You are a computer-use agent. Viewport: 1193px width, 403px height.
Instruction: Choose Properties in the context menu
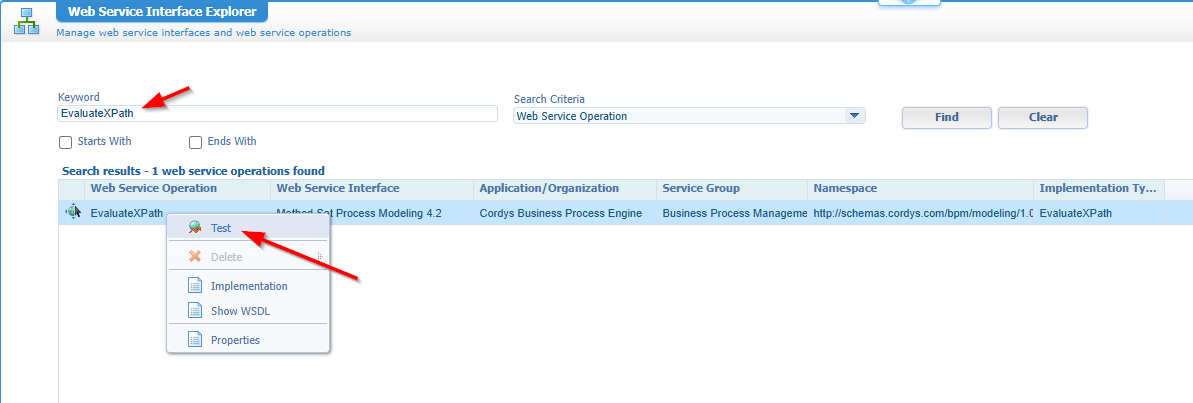pos(235,340)
